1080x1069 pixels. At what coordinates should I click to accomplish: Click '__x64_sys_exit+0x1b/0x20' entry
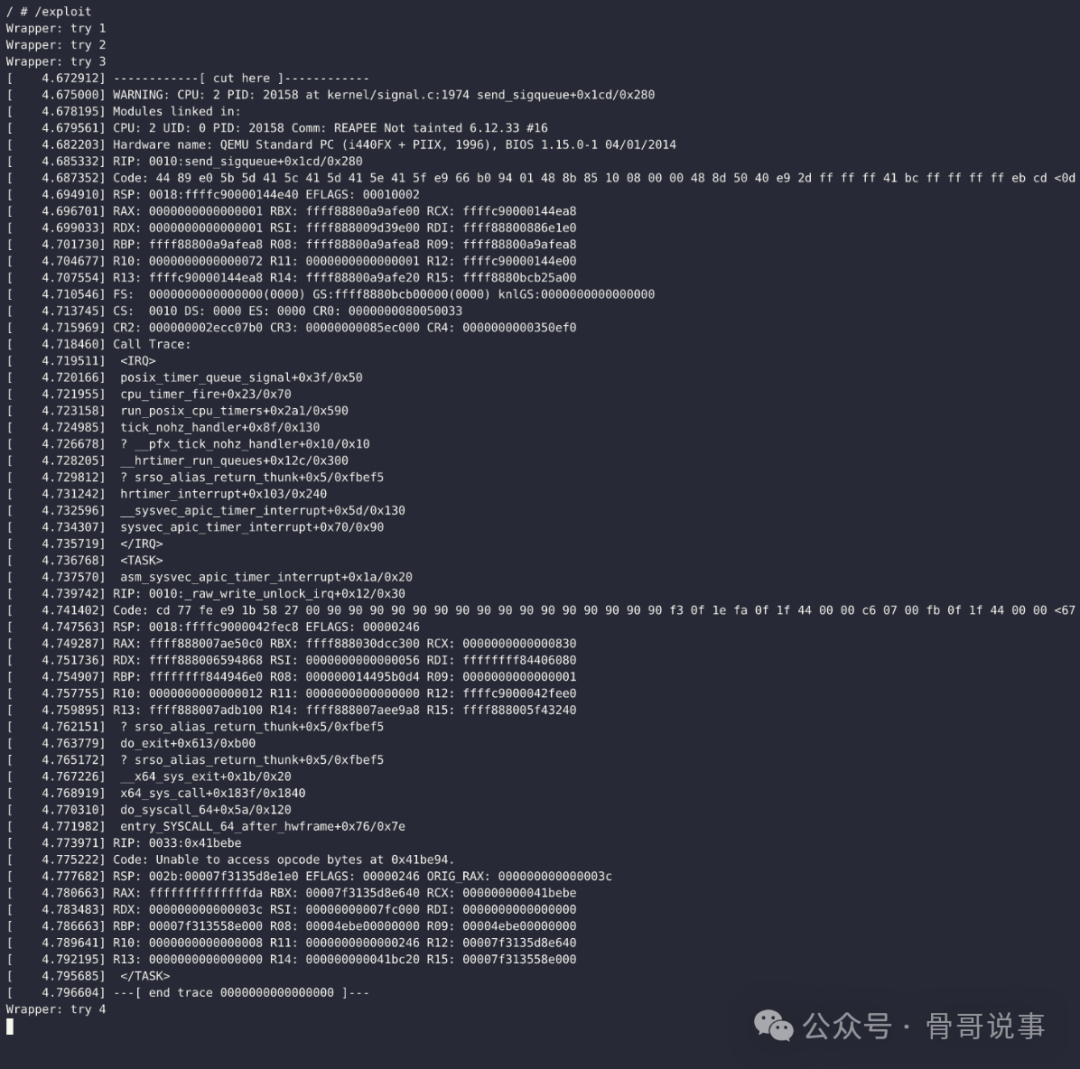click(205, 776)
